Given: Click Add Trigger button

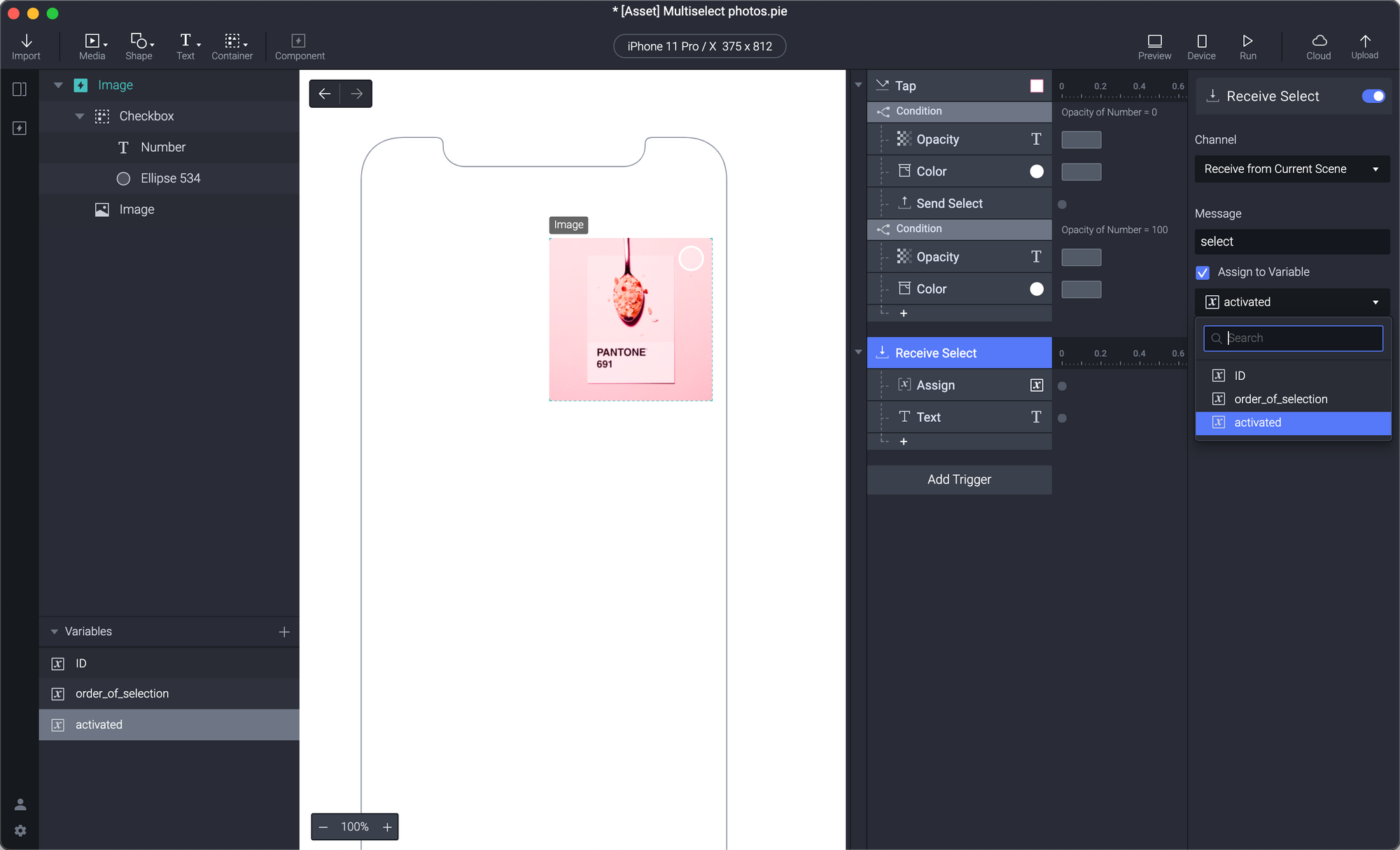Looking at the screenshot, I should [958, 479].
